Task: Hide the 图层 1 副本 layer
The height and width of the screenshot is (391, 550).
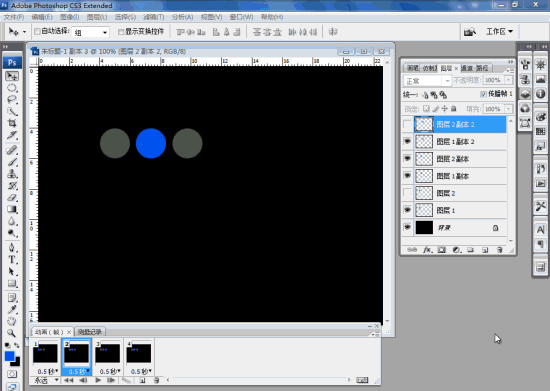Action: pyautogui.click(x=407, y=176)
